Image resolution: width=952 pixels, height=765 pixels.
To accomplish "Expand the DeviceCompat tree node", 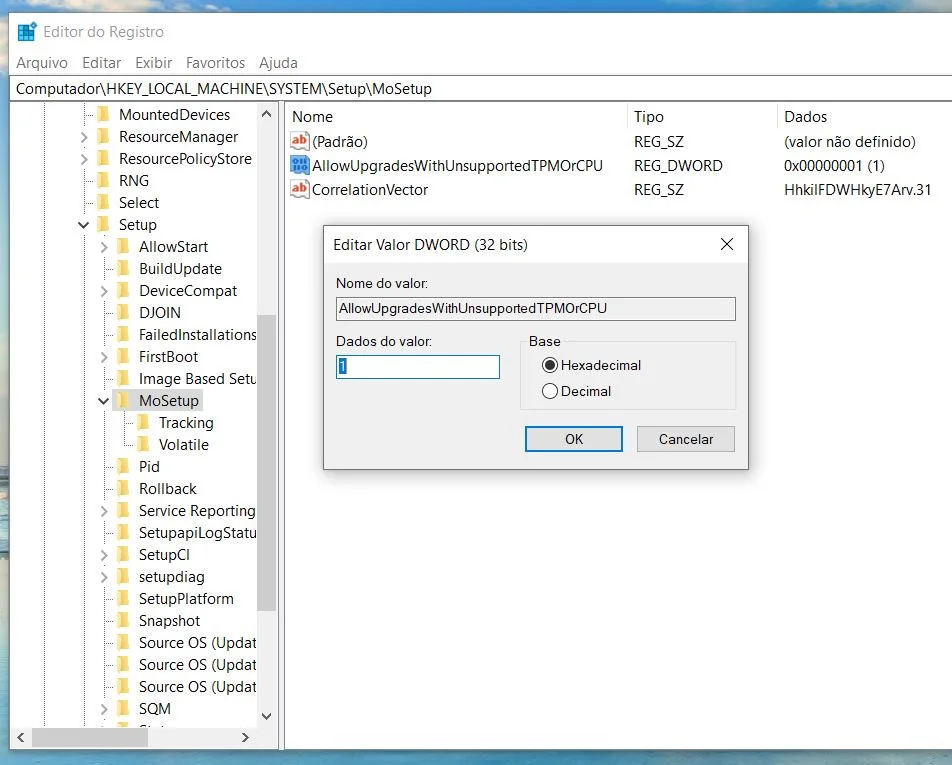I will [x=104, y=291].
